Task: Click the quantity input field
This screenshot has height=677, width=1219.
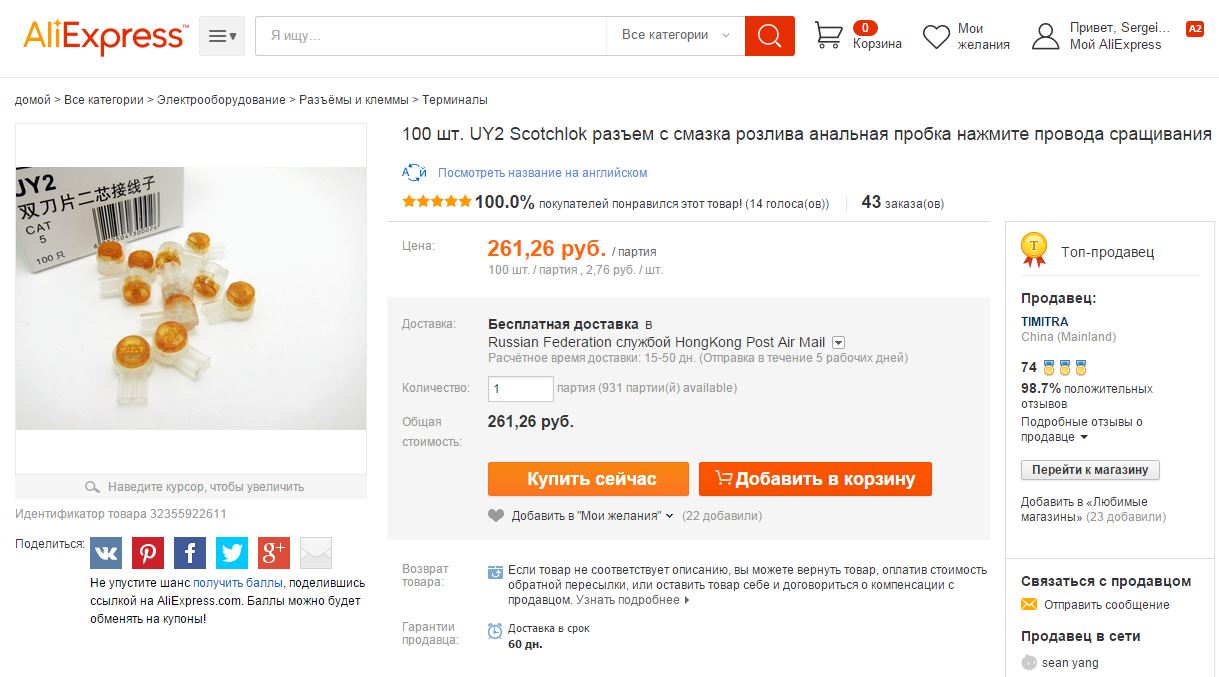Action: 520,388
